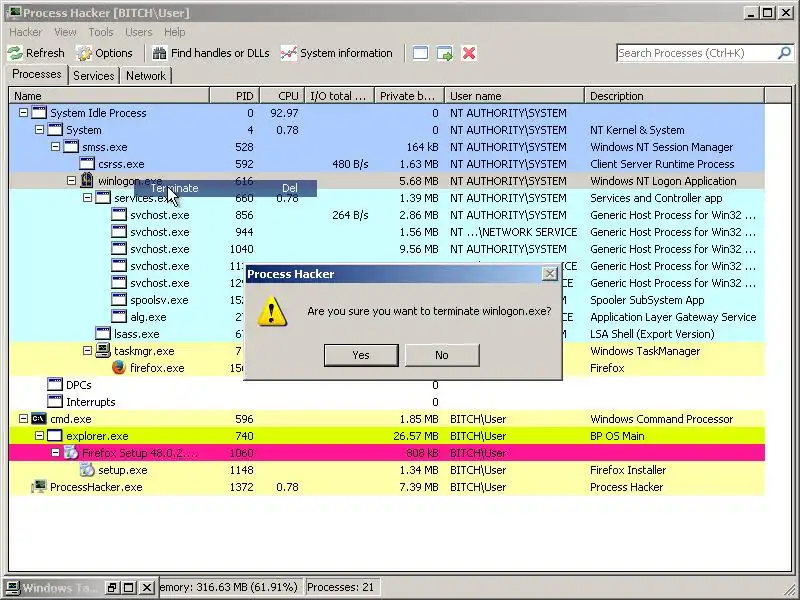Click the Windows Task Manager taskbar icon
This screenshot has height=600, width=800.
[13, 587]
